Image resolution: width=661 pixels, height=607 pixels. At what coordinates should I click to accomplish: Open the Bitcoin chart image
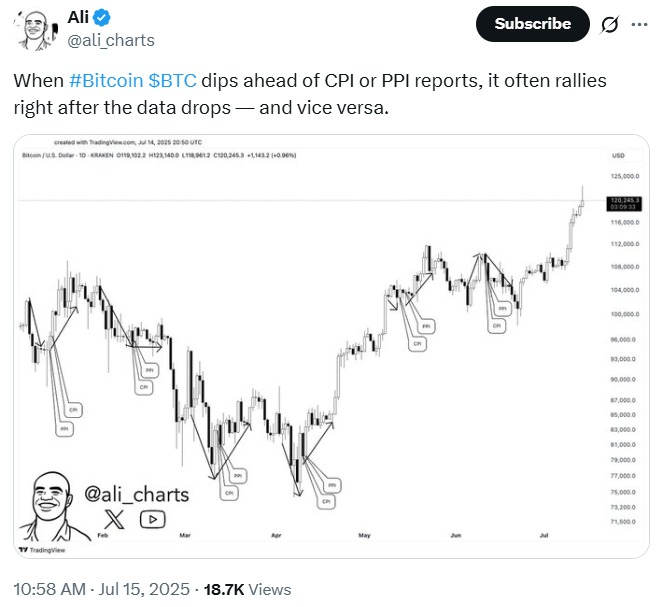click(x=331, y=346)
